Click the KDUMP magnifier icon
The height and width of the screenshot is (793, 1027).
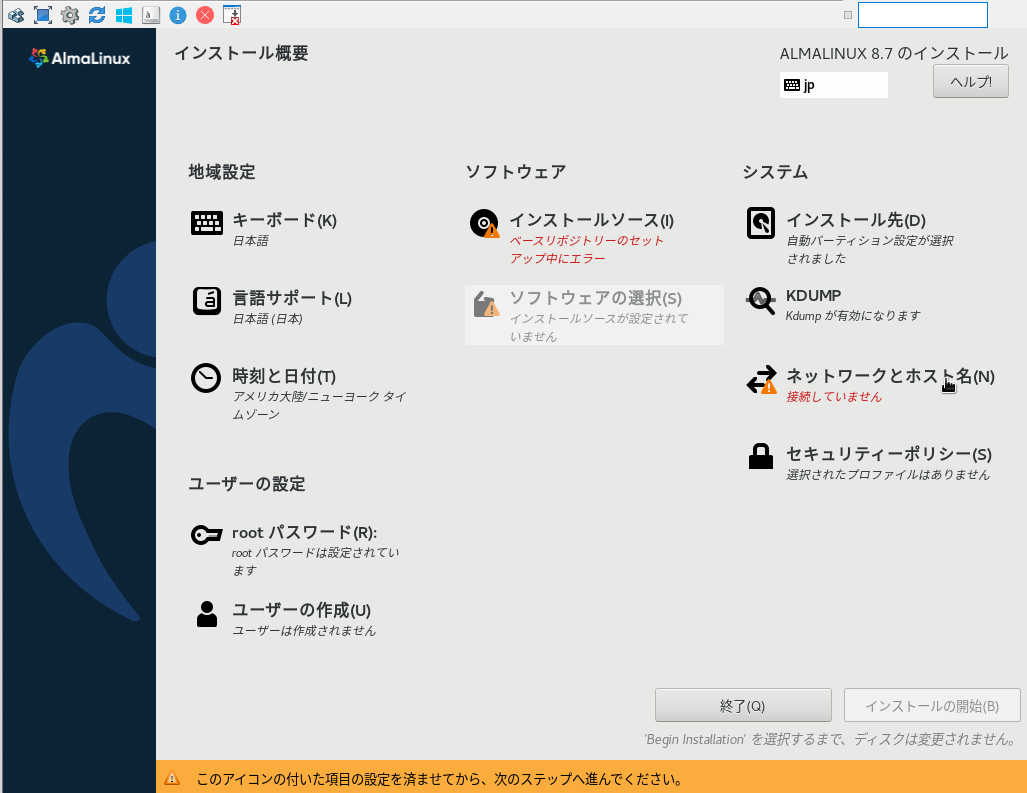[760, 301]
